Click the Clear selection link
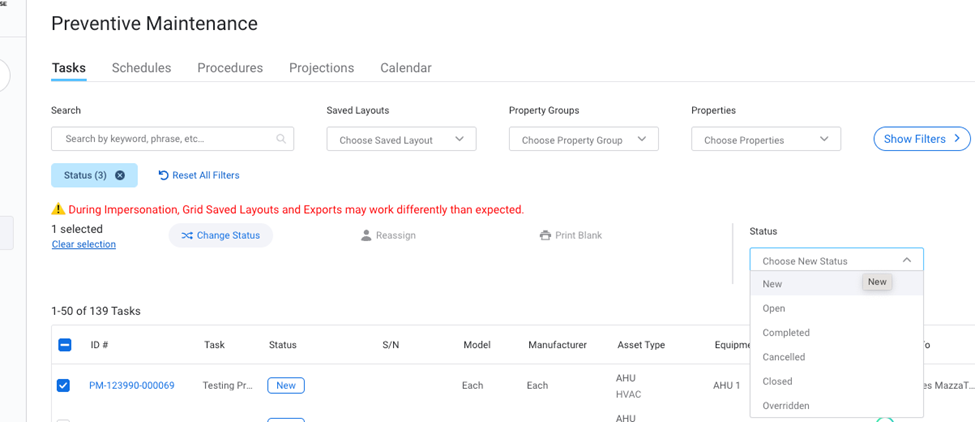 [83, 244]
